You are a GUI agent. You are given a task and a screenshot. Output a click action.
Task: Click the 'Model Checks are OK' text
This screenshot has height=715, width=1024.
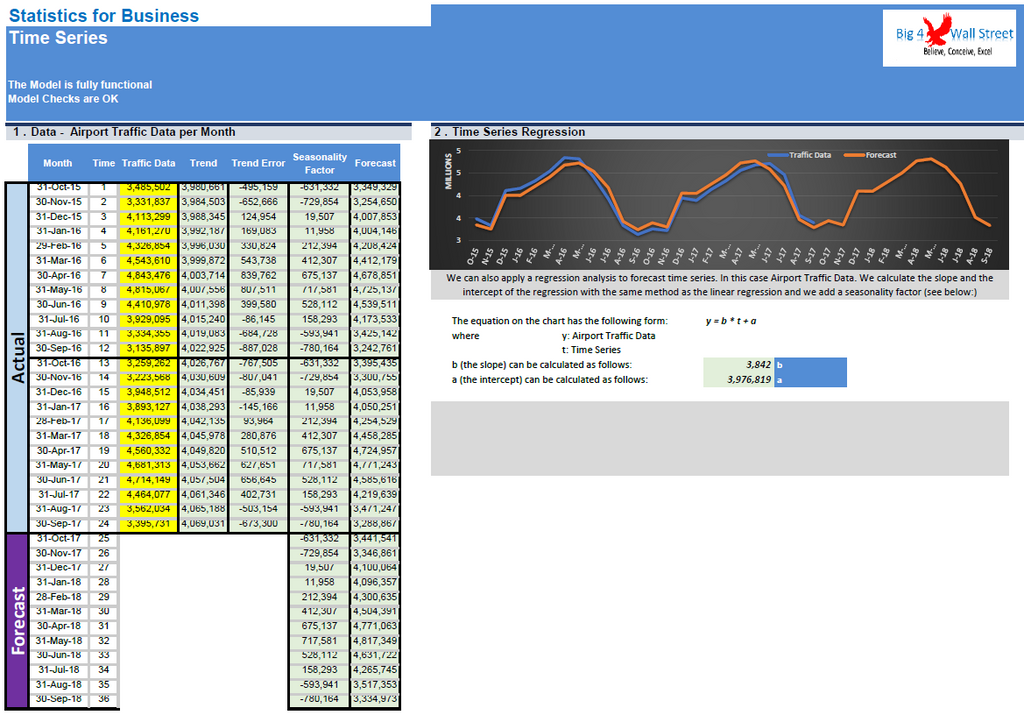[x=63, y=99]
